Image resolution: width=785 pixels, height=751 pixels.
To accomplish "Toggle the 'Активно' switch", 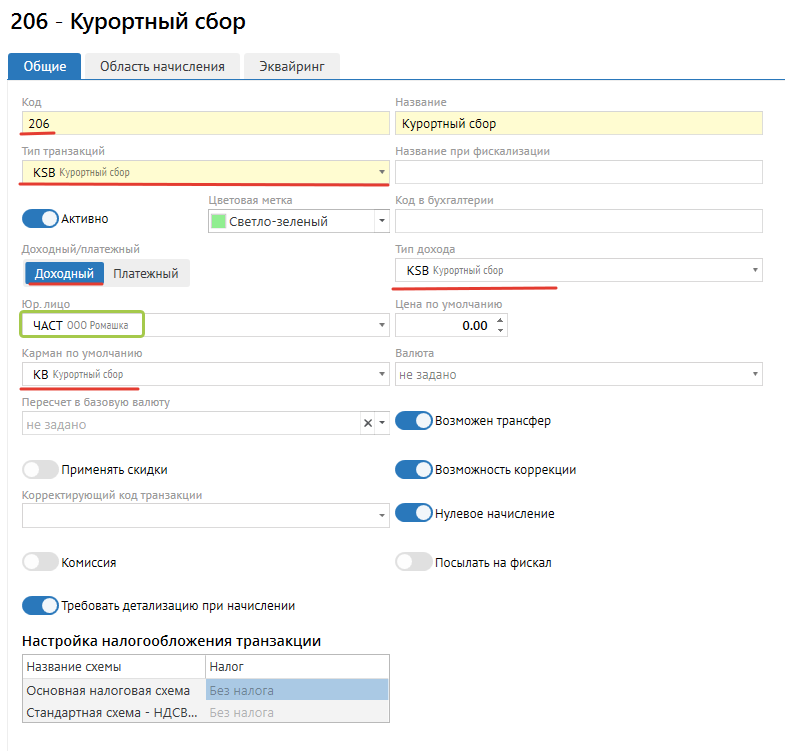I will pyautogui.click(x=40, y=218).
